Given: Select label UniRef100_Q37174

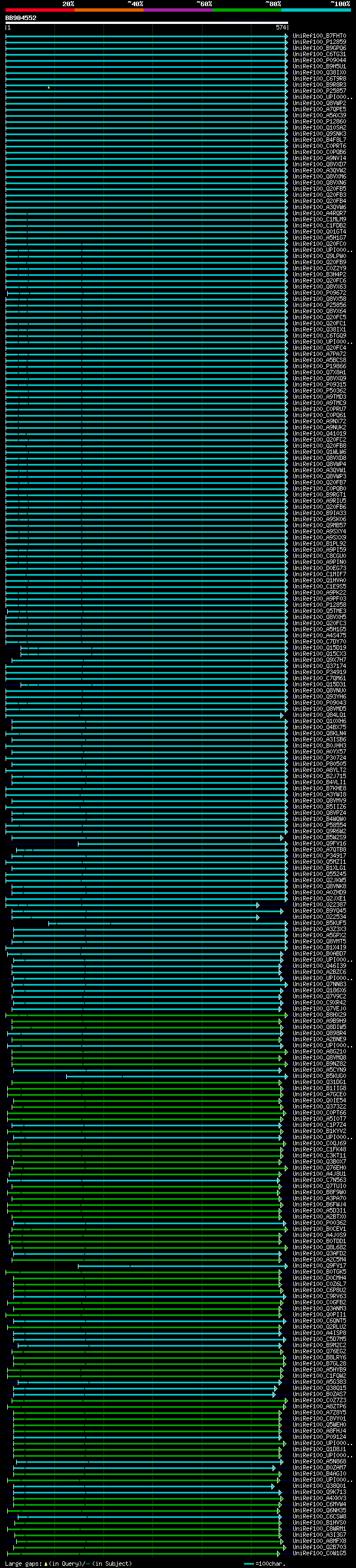Looking at the screenshot, I should (319, 666).
